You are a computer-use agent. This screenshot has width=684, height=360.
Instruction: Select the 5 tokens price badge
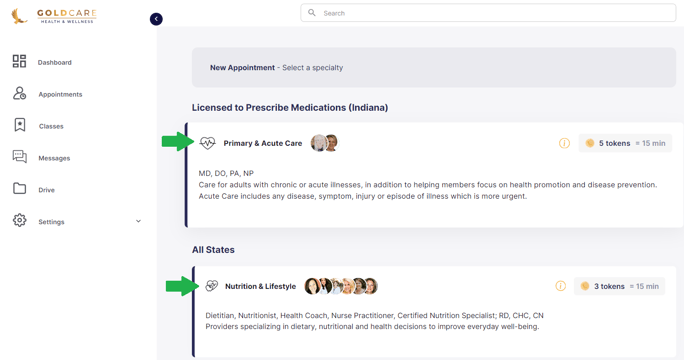(x=625, y=143)
